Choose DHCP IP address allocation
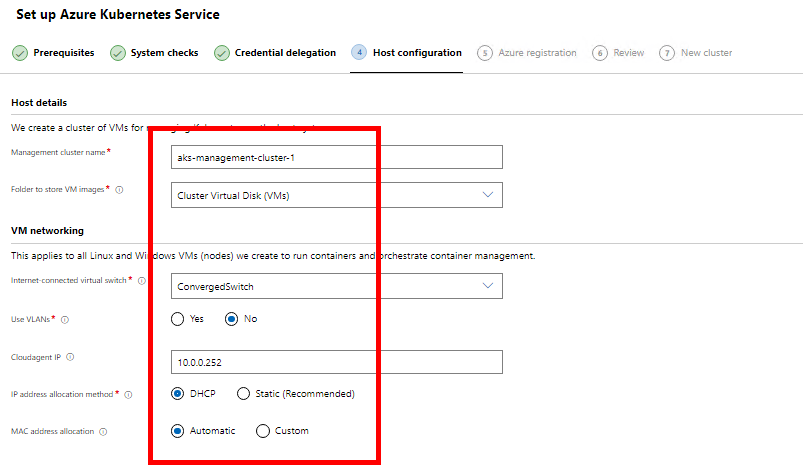Viewport: 803px width, 470px height. [177, 394]
